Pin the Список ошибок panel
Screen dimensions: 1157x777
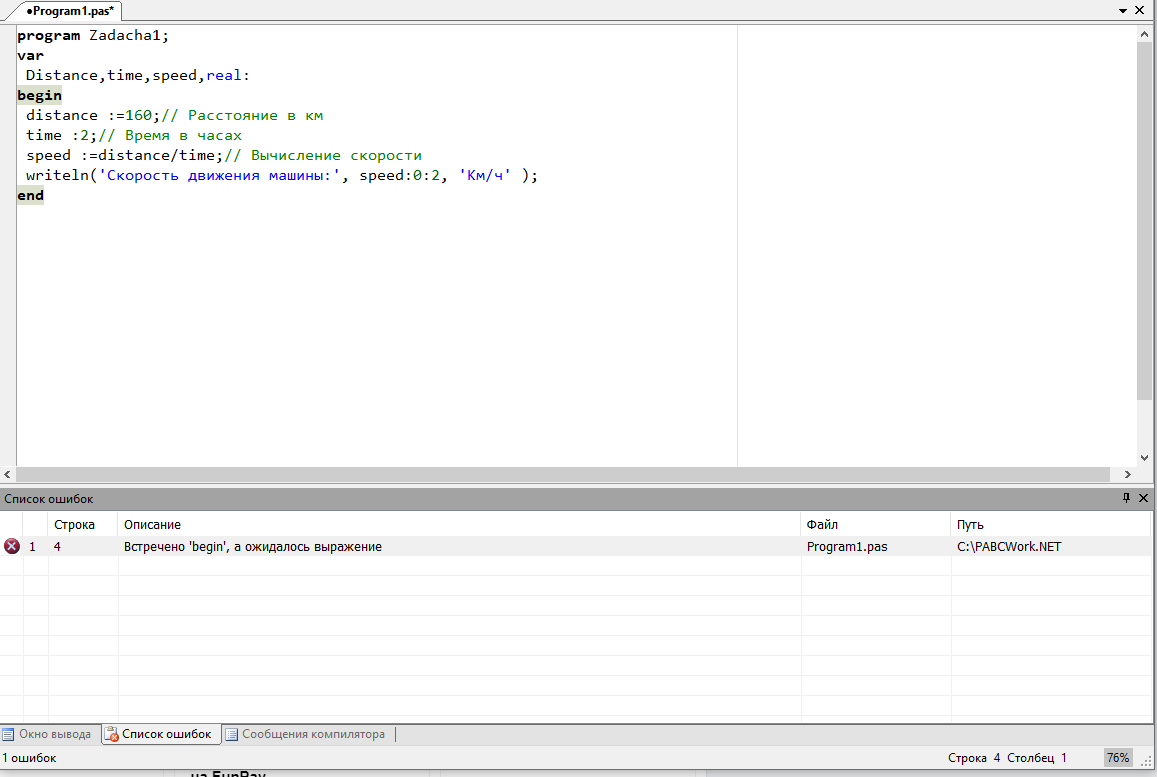[x=1126, y=498]
